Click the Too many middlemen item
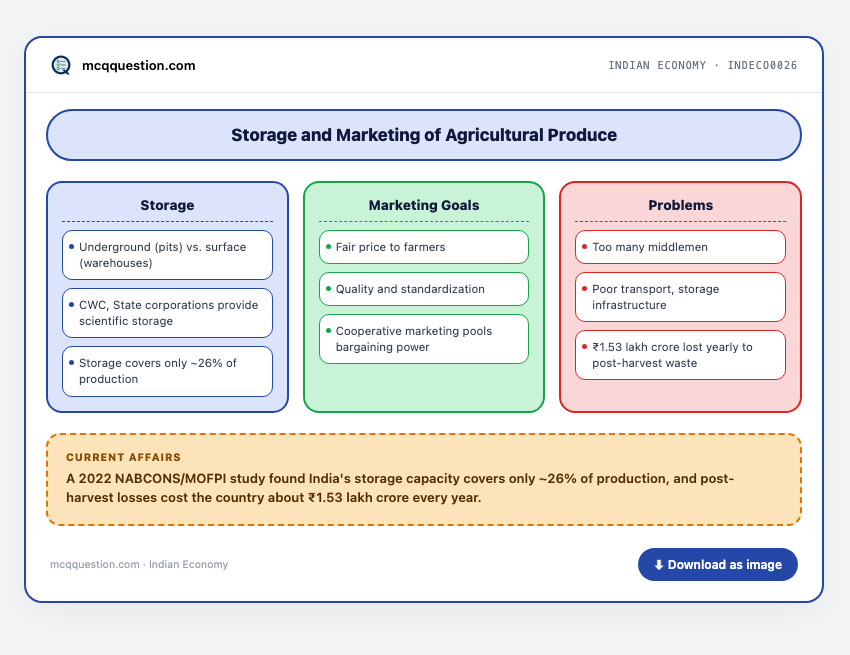The image size is (850, 655). 680,247
